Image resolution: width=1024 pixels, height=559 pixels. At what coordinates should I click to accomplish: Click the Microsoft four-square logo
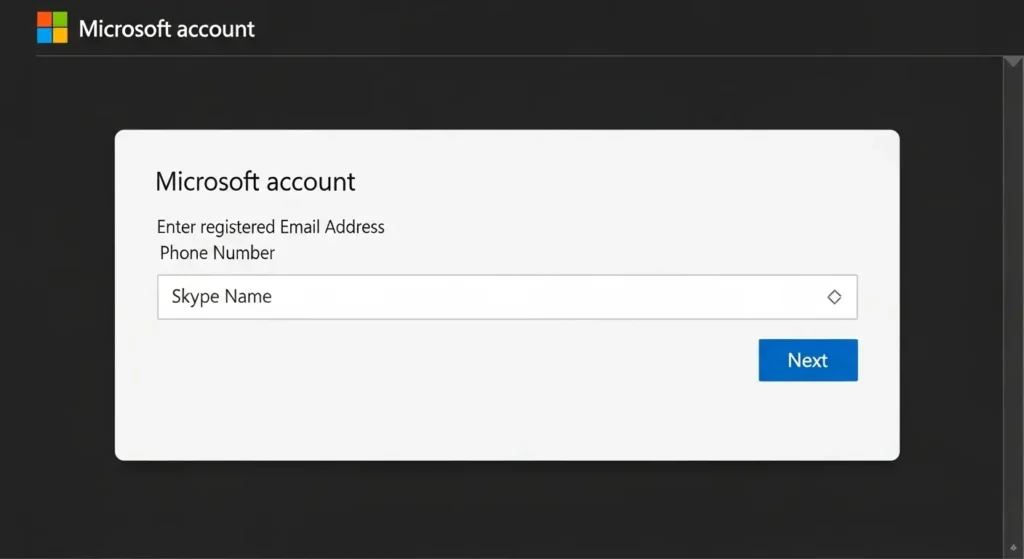pos(52,27)
